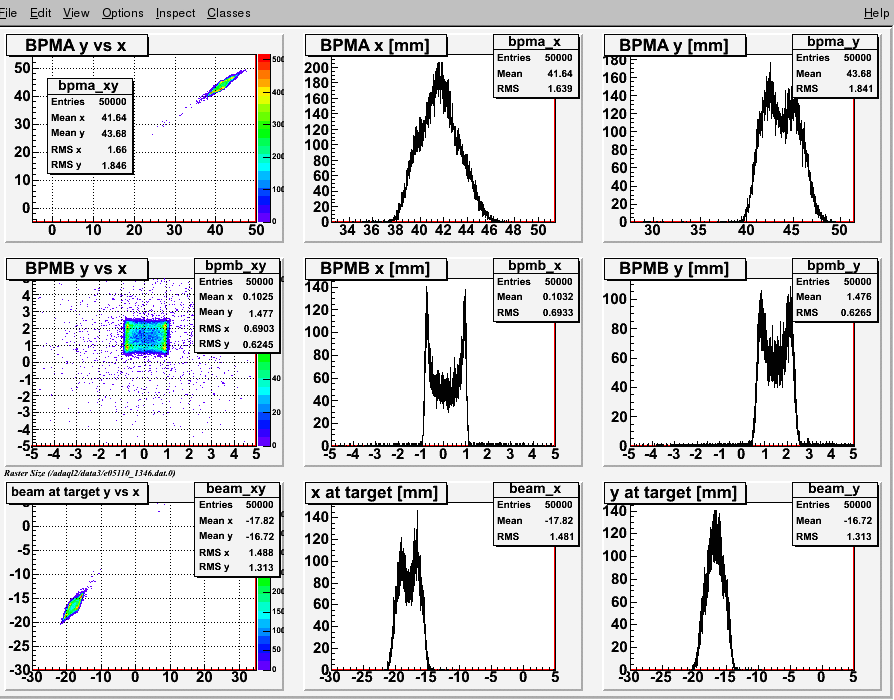Screen dimensions: 894x700
Task: Click Mean x -17.82 in beam_xy stats
Action: point(237,520)
